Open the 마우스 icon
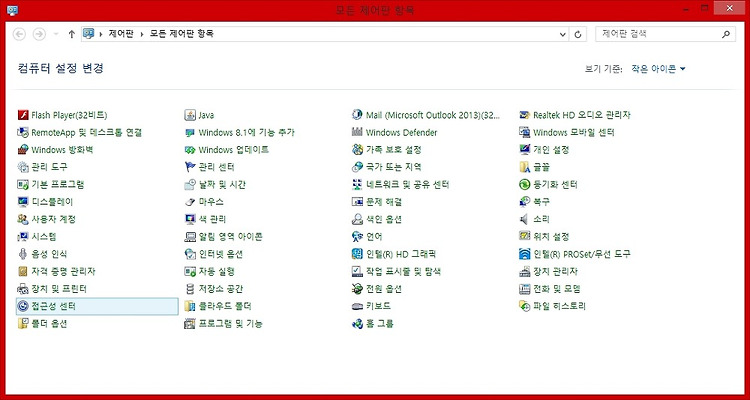The image size is (750, 400). click(x=190, y=202)
